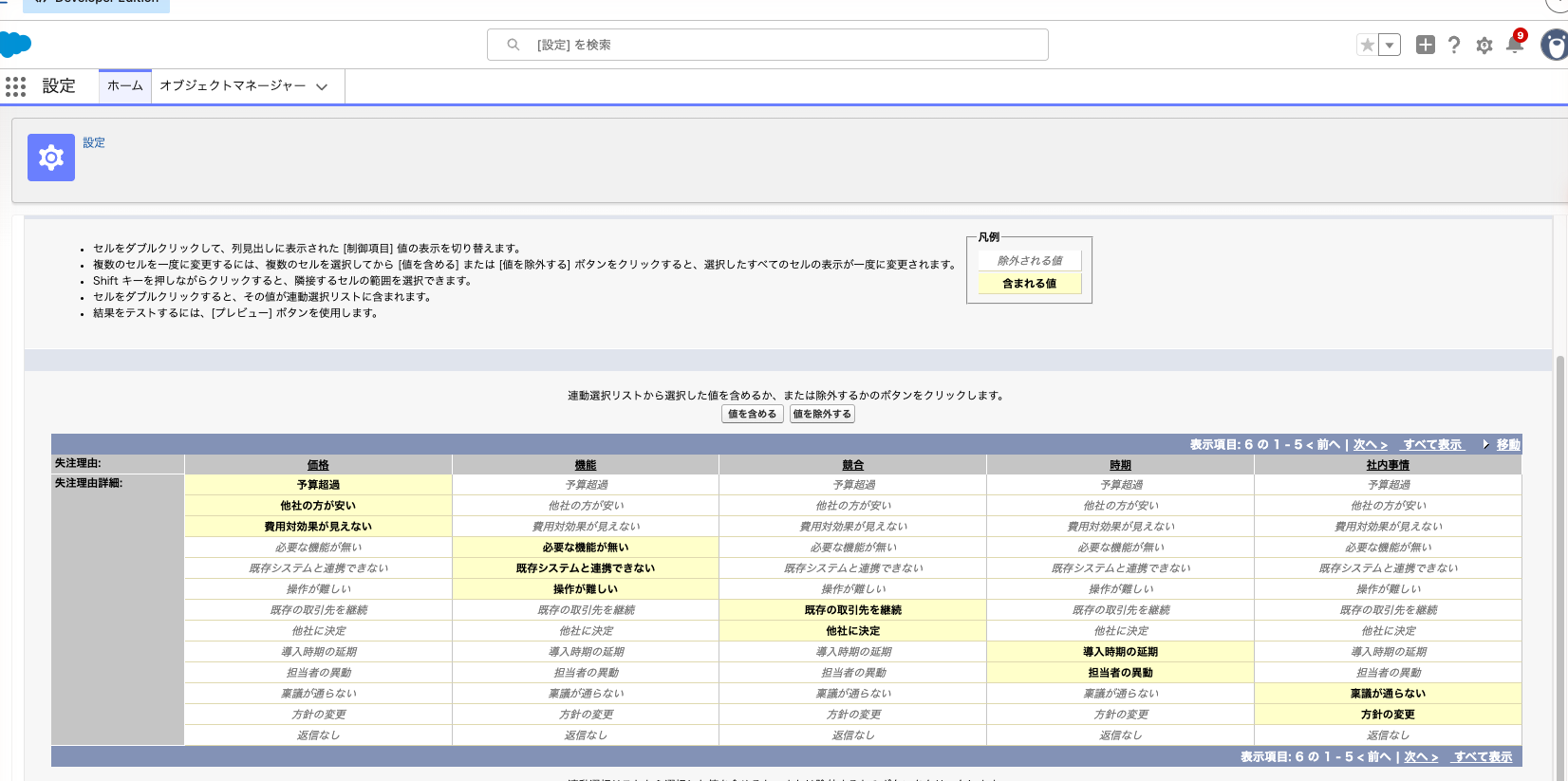1568x781 pixels.
Task: Open the App Launcher grid icon
Action: [x=15, y=86]
